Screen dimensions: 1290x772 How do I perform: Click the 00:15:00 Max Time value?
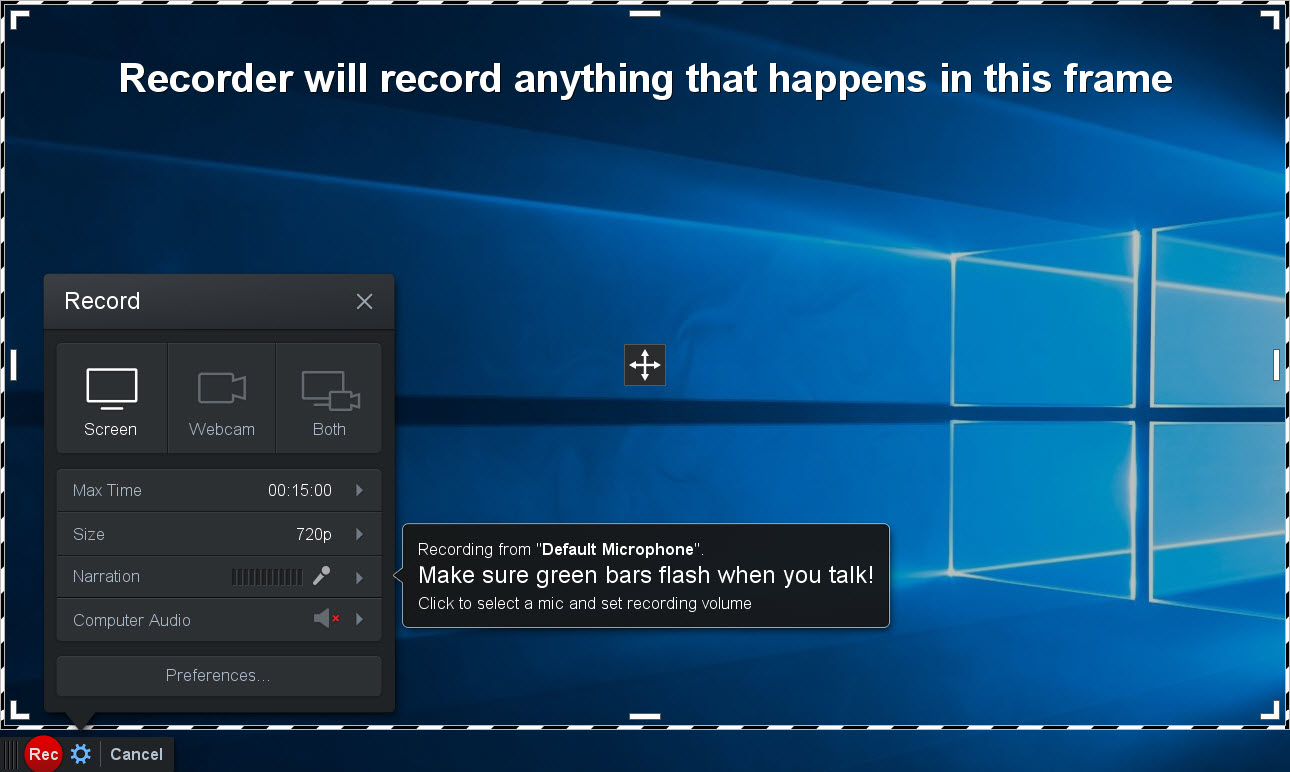pyautogui.click(x=300, y=490)
